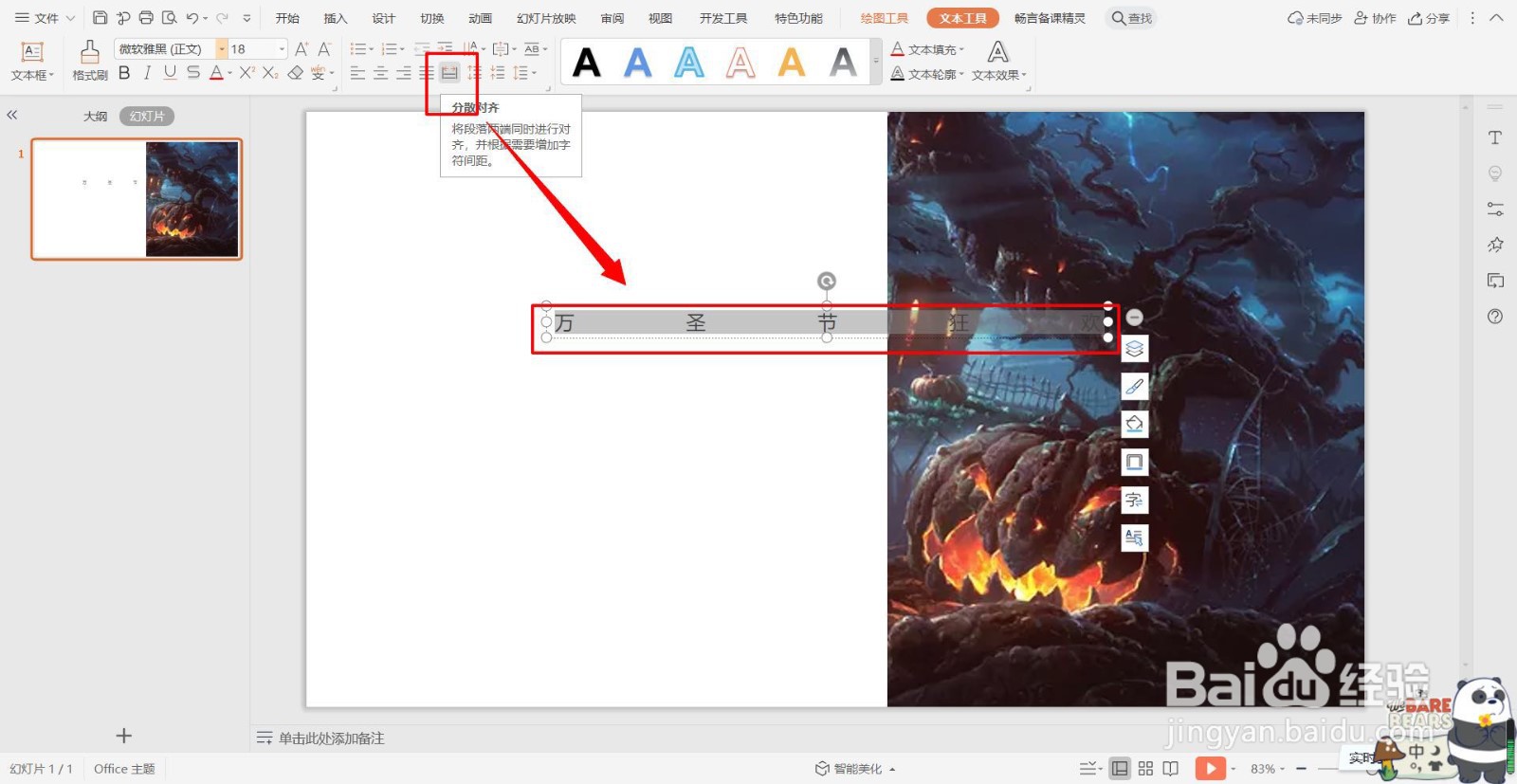Screen dimensions: 1517x784
Task: Select the blue filled A text style
Action: (638, 63)
